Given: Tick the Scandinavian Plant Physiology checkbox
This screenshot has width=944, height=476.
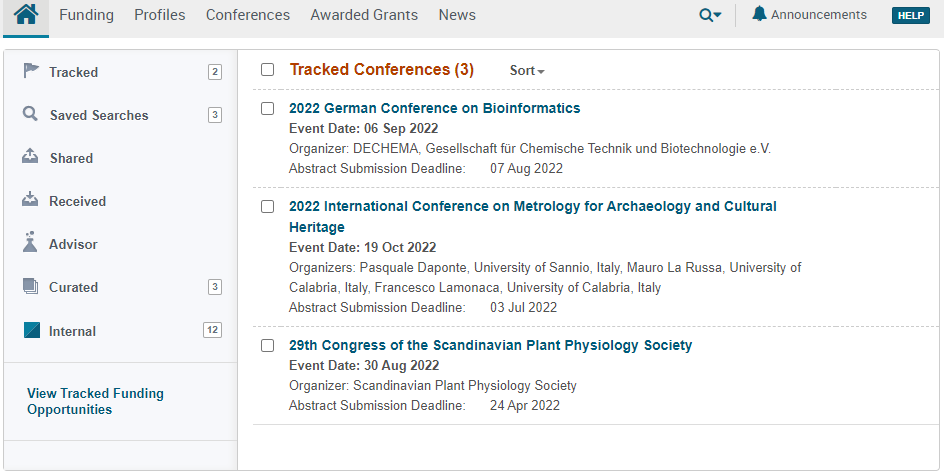Looking at the screenshot, I should pyautogui.click(x=267, y=345).
